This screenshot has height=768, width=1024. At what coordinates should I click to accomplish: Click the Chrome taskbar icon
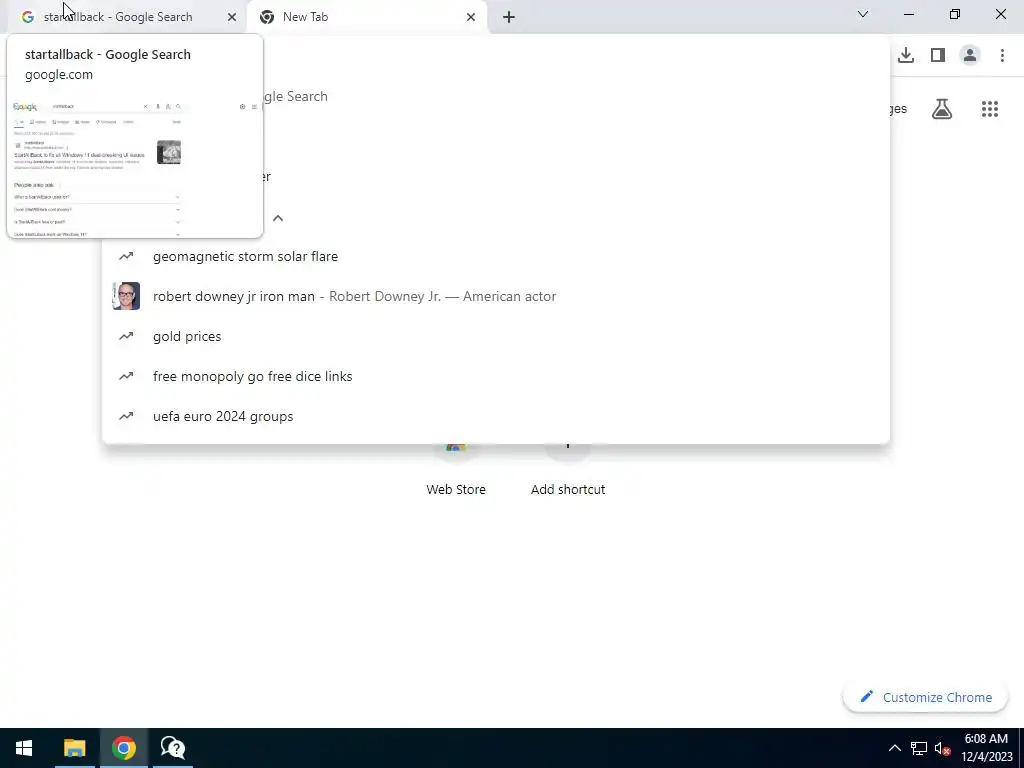(123, 748)
